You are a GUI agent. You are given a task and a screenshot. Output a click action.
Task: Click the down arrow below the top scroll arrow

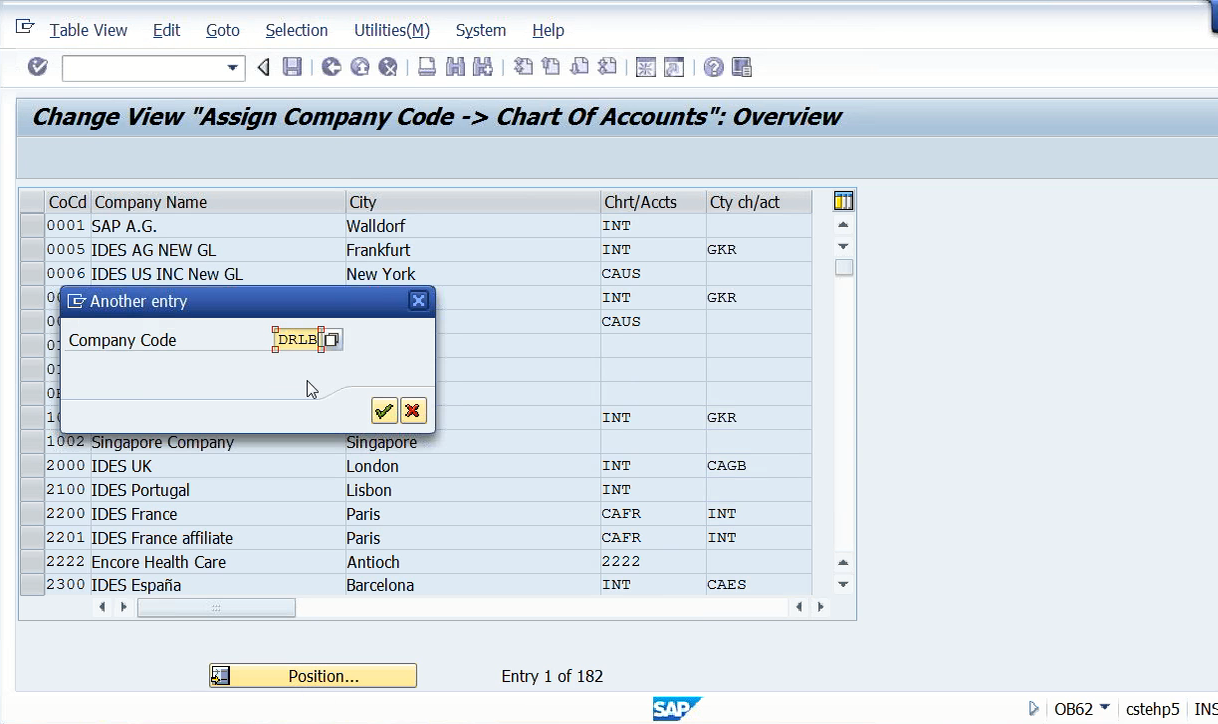(x=843, y=246)
